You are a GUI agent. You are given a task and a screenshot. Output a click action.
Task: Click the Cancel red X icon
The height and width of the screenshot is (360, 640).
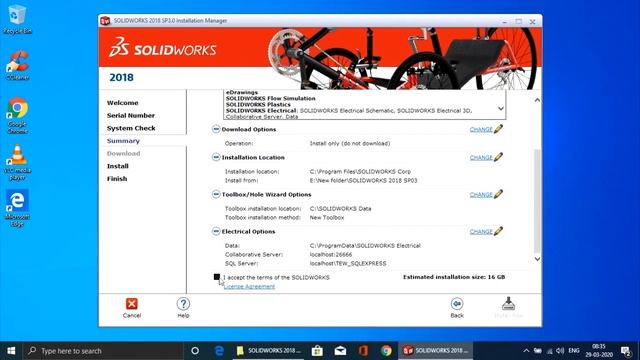click(131, 304)
